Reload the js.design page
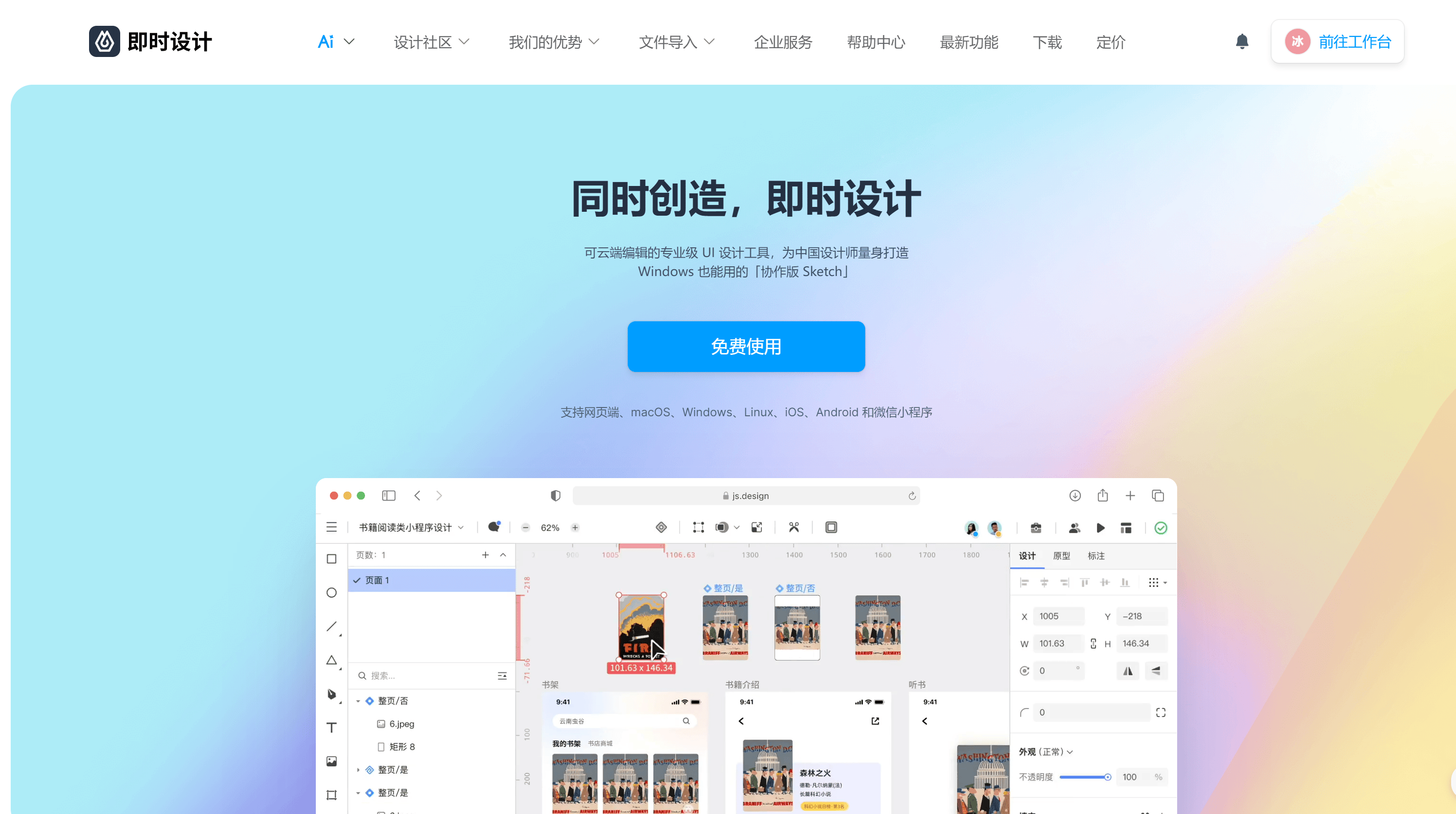The height and width of the screenshot is (814, 1456). tap(911, 496)
